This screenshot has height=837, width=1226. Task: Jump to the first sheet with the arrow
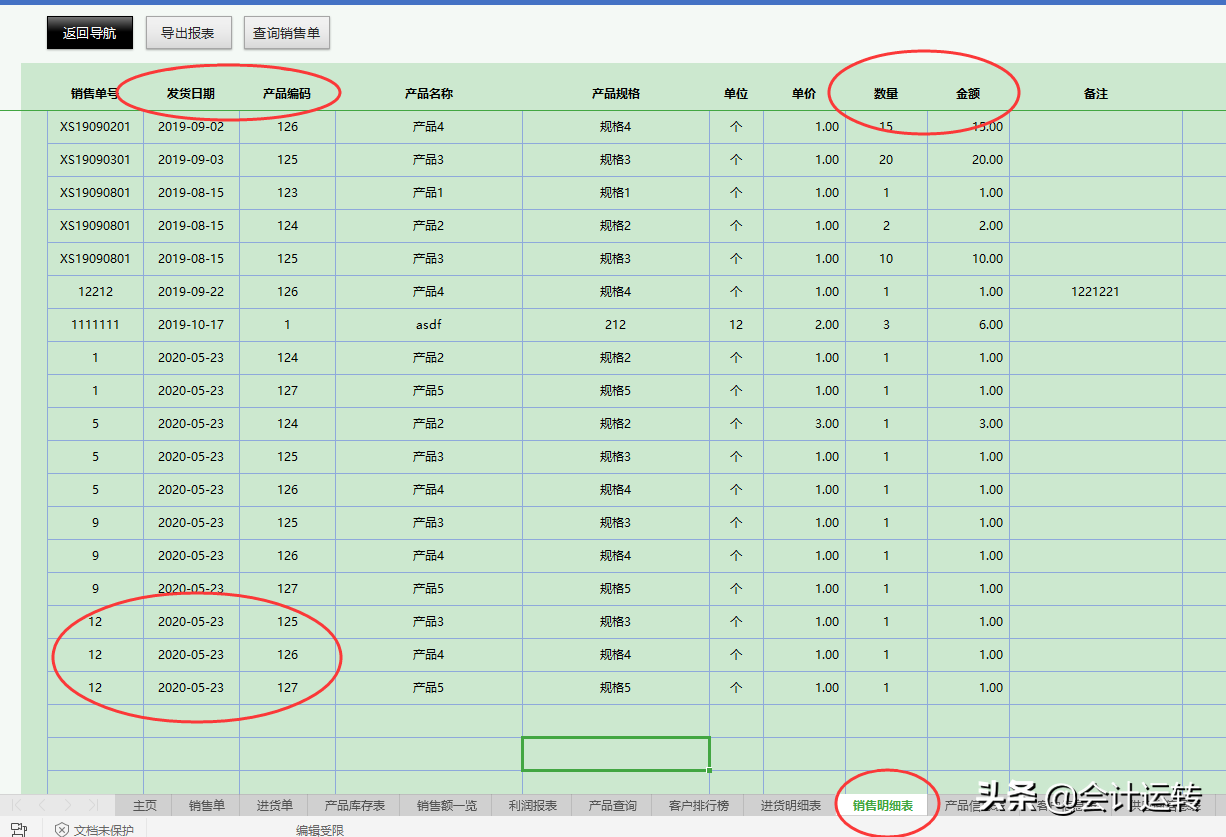17,805
